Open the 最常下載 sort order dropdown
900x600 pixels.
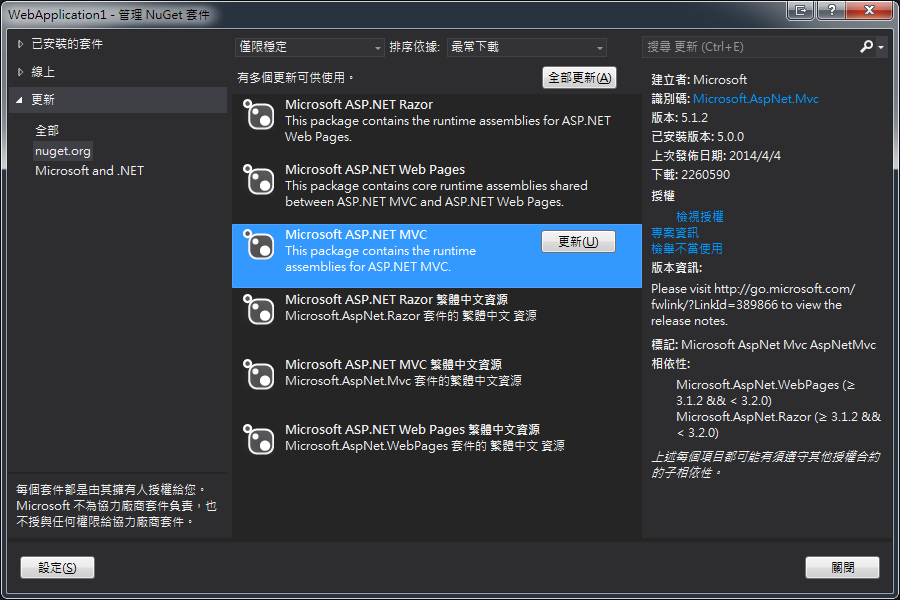pos(526,47)
